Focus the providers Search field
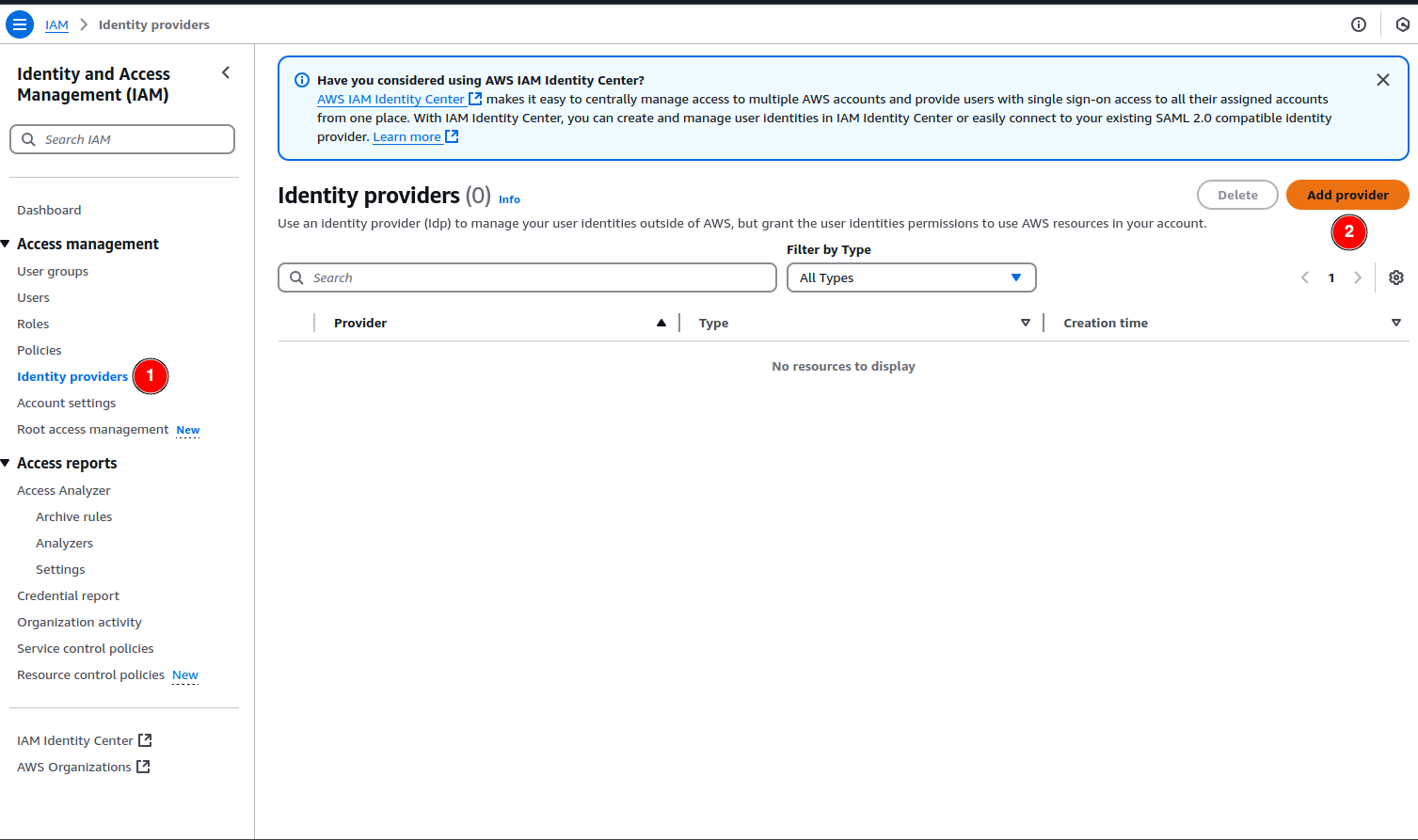 coord(527,277)
